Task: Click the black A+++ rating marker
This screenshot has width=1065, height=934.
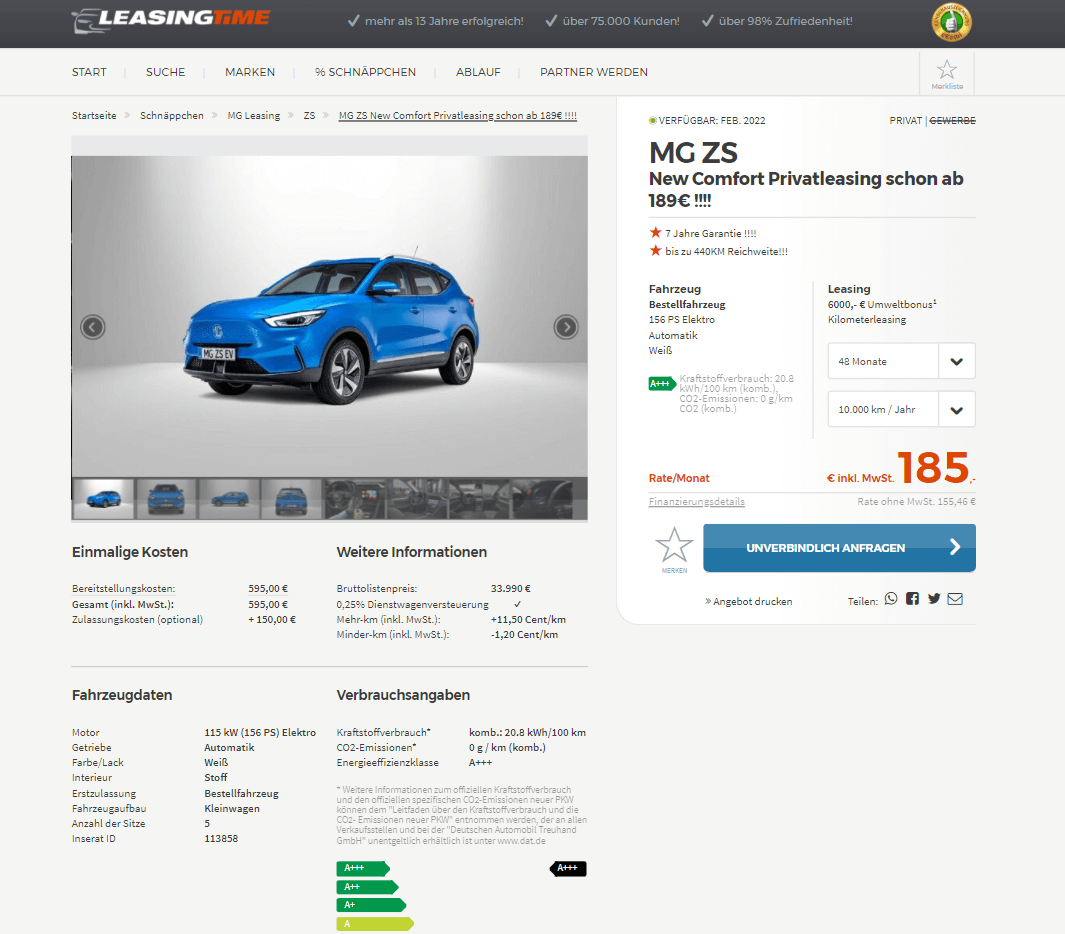Action: pyautogui.click(x=568, y=868)
